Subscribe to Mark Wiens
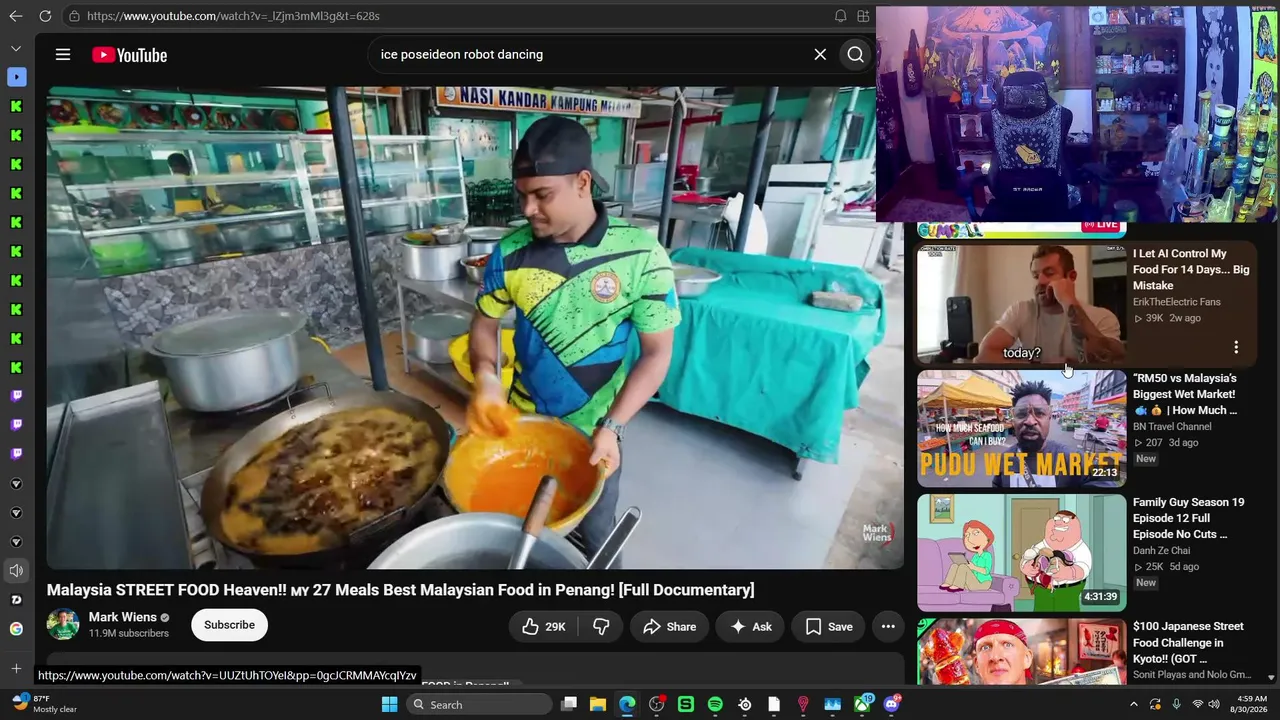Viewport: 1280px width, 720px height. coord(229,625)
